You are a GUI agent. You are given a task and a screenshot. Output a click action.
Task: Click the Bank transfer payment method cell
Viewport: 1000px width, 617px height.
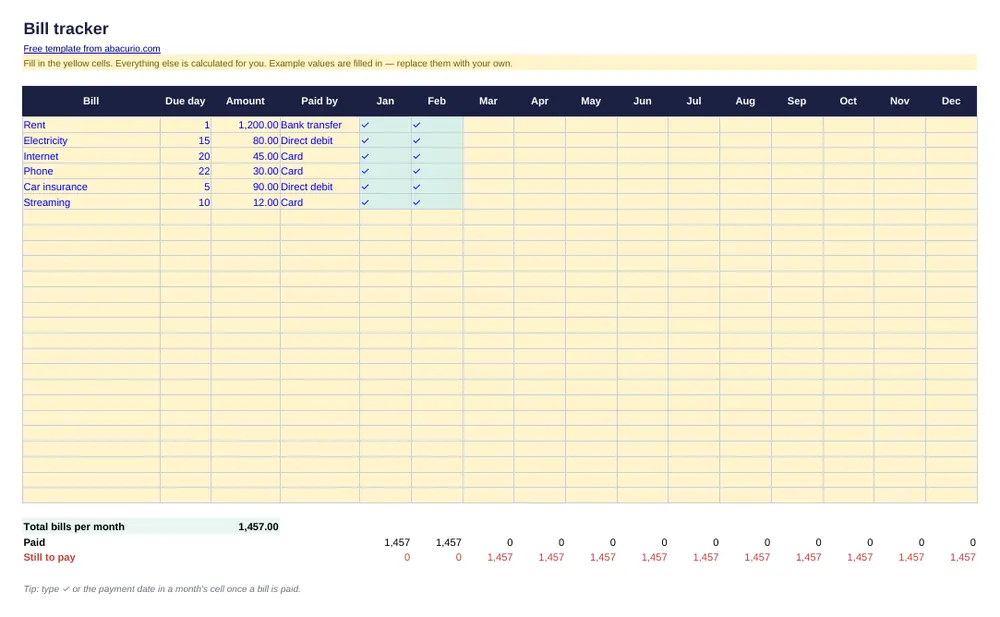tap(320, 125)
